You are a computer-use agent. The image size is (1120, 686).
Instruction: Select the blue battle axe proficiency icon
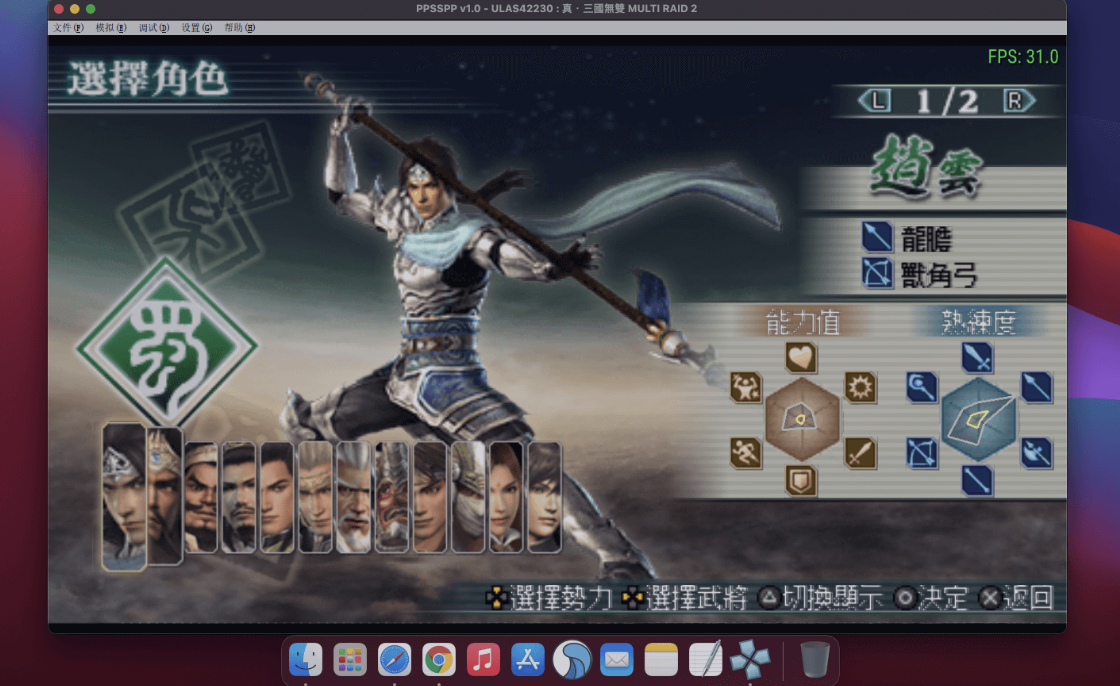click(x=1036, y=453)
